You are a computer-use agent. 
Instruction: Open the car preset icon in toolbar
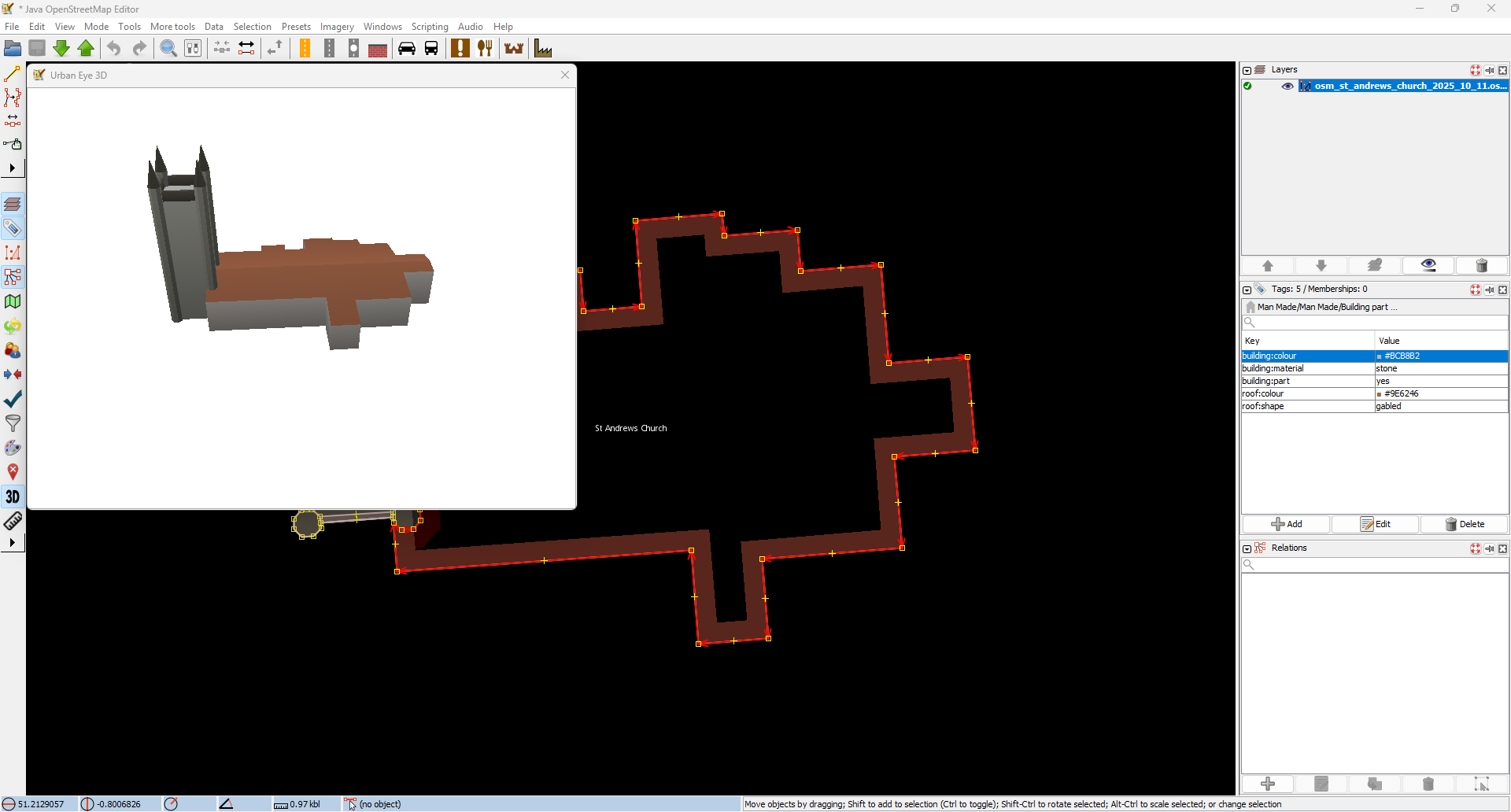(406, 49)
